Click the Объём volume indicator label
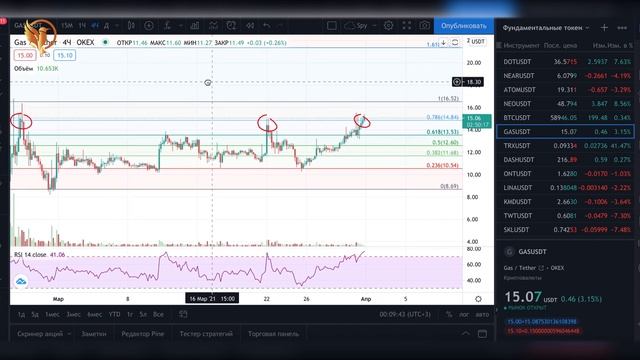Image resolution: width=640 pixels, height=360 pixels. pos(23,69)
